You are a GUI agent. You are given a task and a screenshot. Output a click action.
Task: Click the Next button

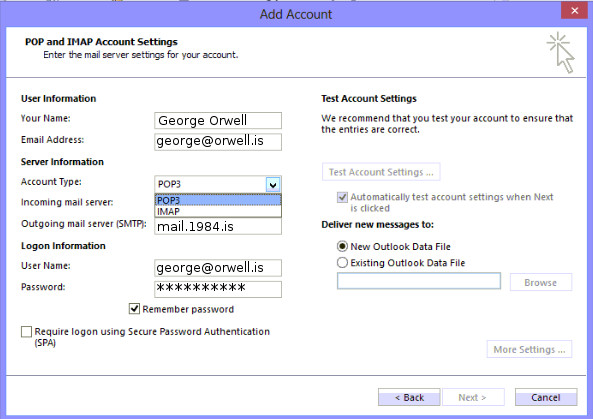pos(473,397)
